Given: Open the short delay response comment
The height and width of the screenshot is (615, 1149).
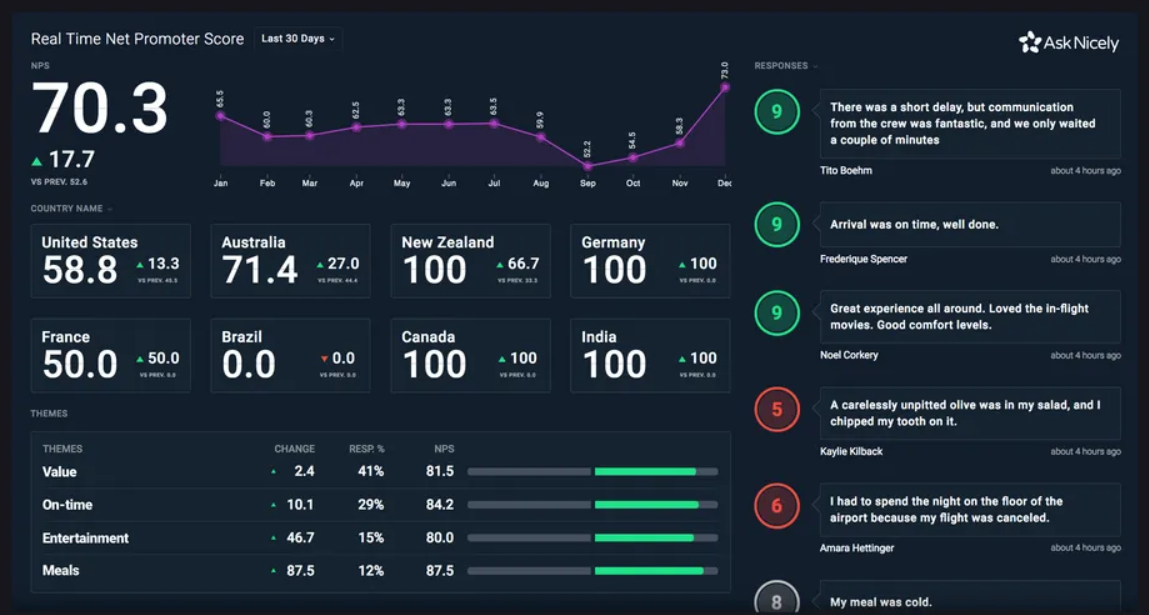Looking at the screenshot, I should [970, 123].
